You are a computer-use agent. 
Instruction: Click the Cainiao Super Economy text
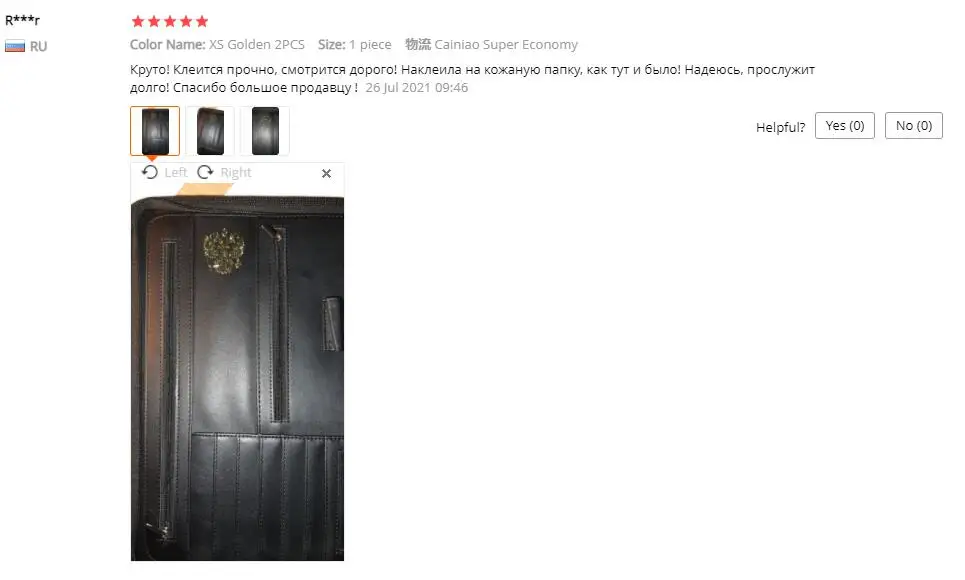pyautogui.click(x=506, y=44)
